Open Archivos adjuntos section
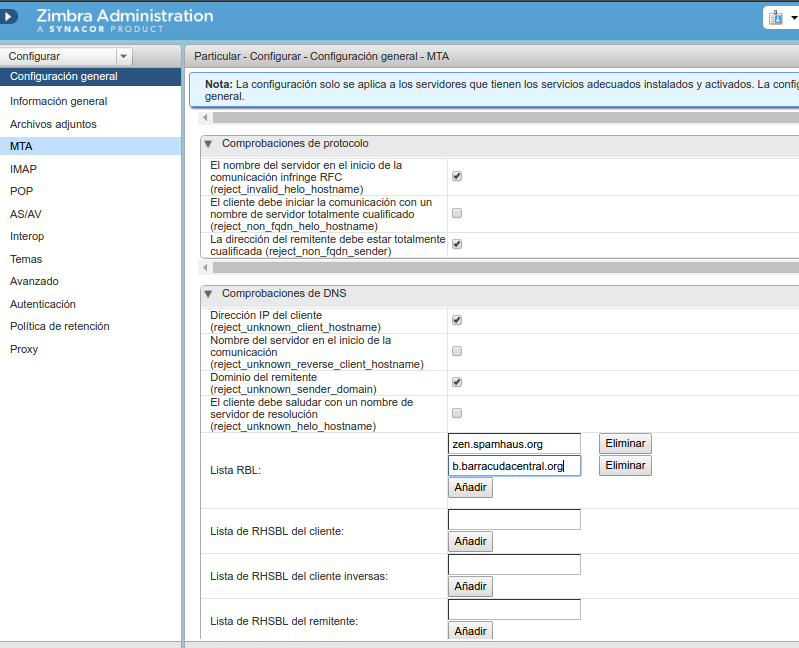Viewport: 799px width, 648px height. click(53, 124)
